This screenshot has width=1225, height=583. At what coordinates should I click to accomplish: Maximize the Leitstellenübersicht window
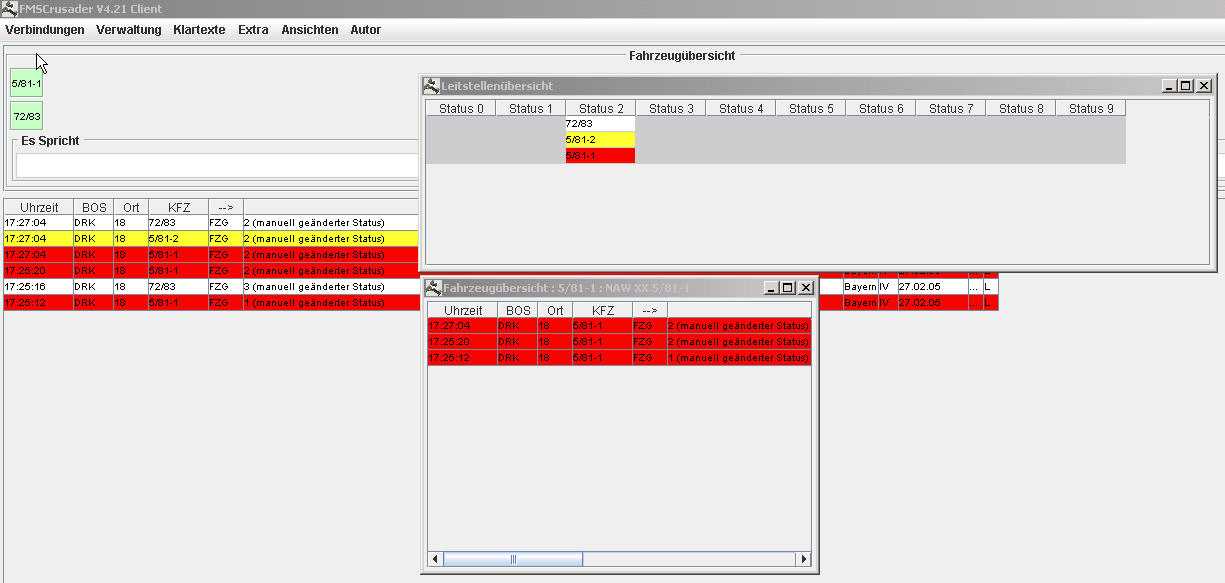1186,86
